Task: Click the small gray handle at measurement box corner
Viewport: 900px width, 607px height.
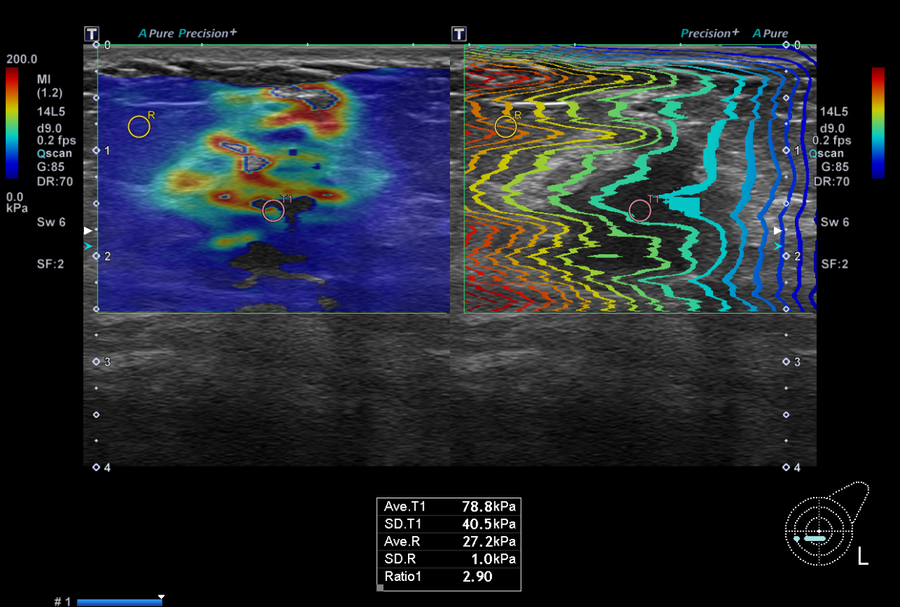Action: coord(380,587)
